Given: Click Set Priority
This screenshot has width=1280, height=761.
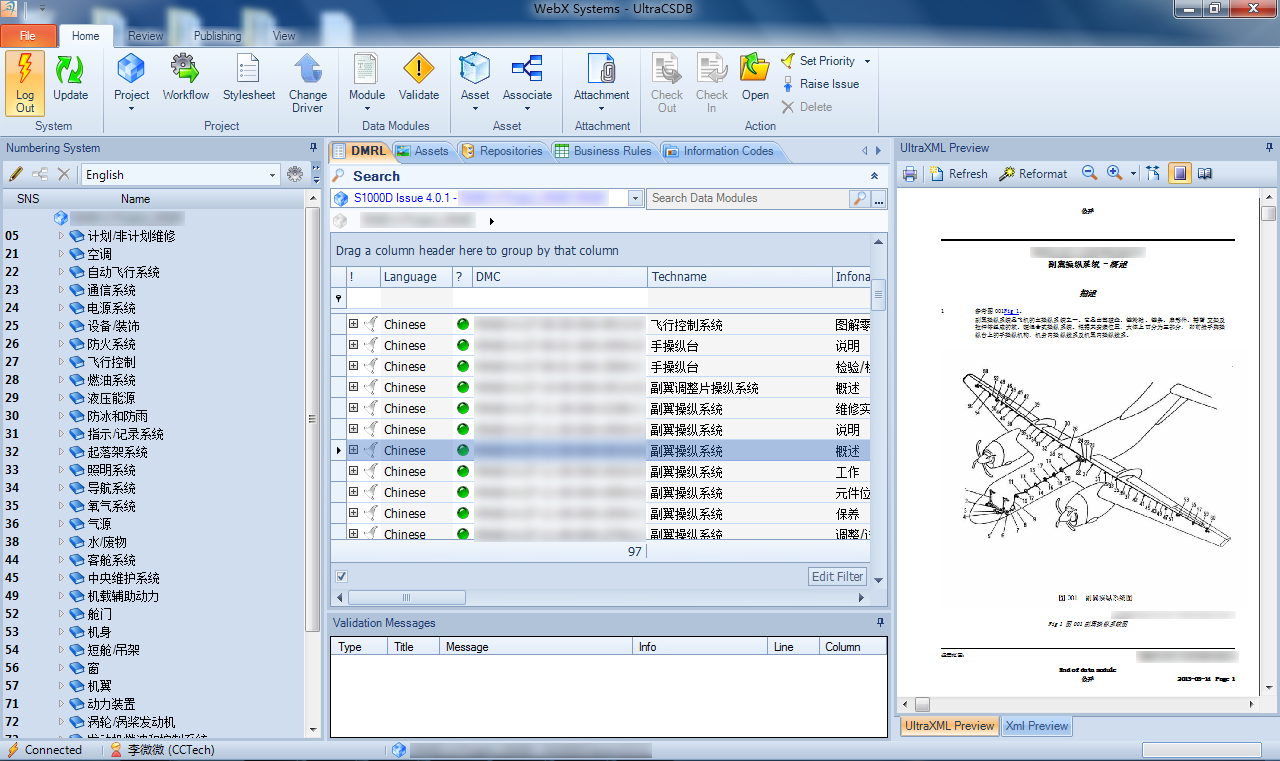Looking at the screenshot, I should tap(827, 61).
